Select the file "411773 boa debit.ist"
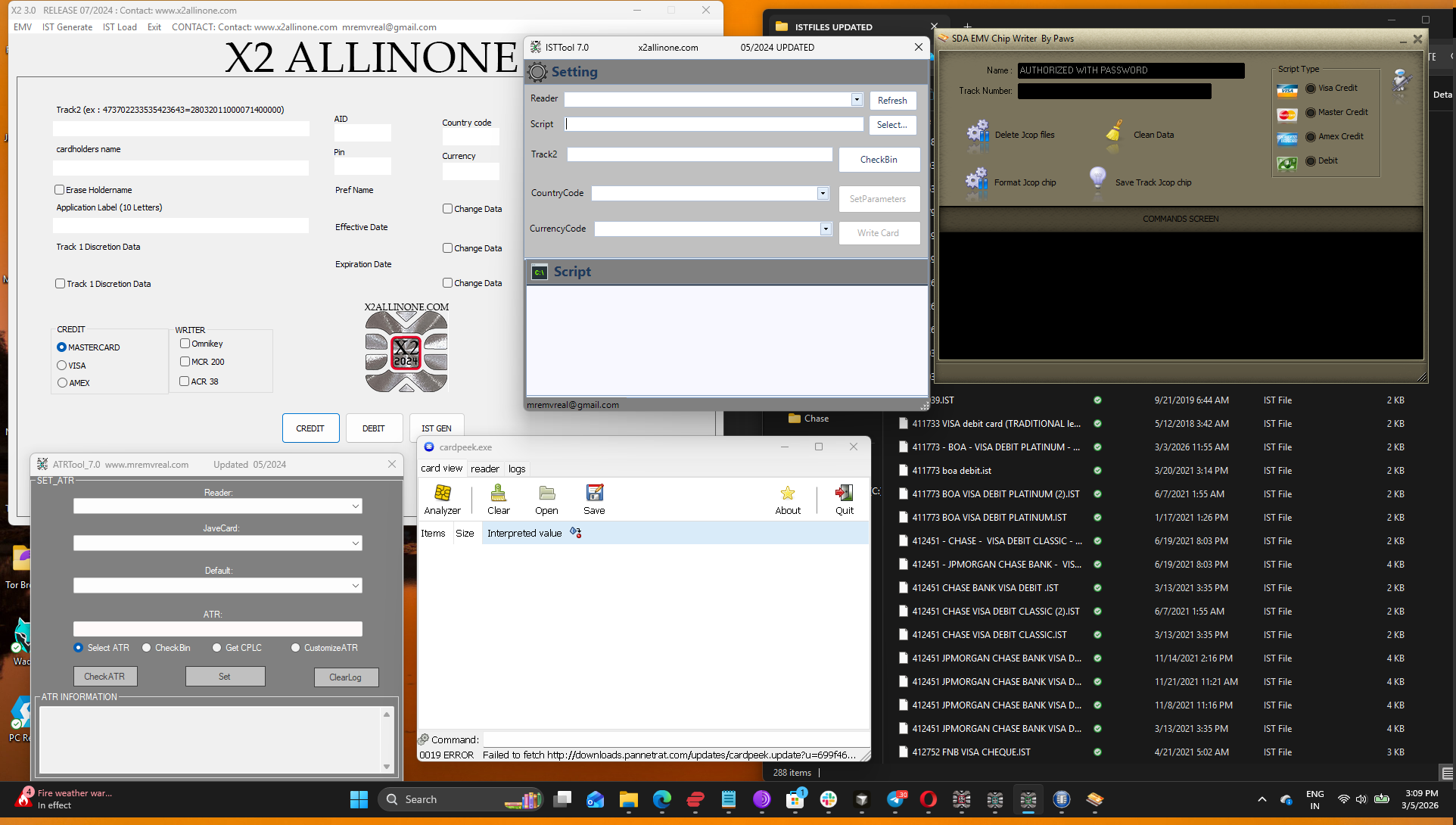The image size is (1456, 825). 951,471
